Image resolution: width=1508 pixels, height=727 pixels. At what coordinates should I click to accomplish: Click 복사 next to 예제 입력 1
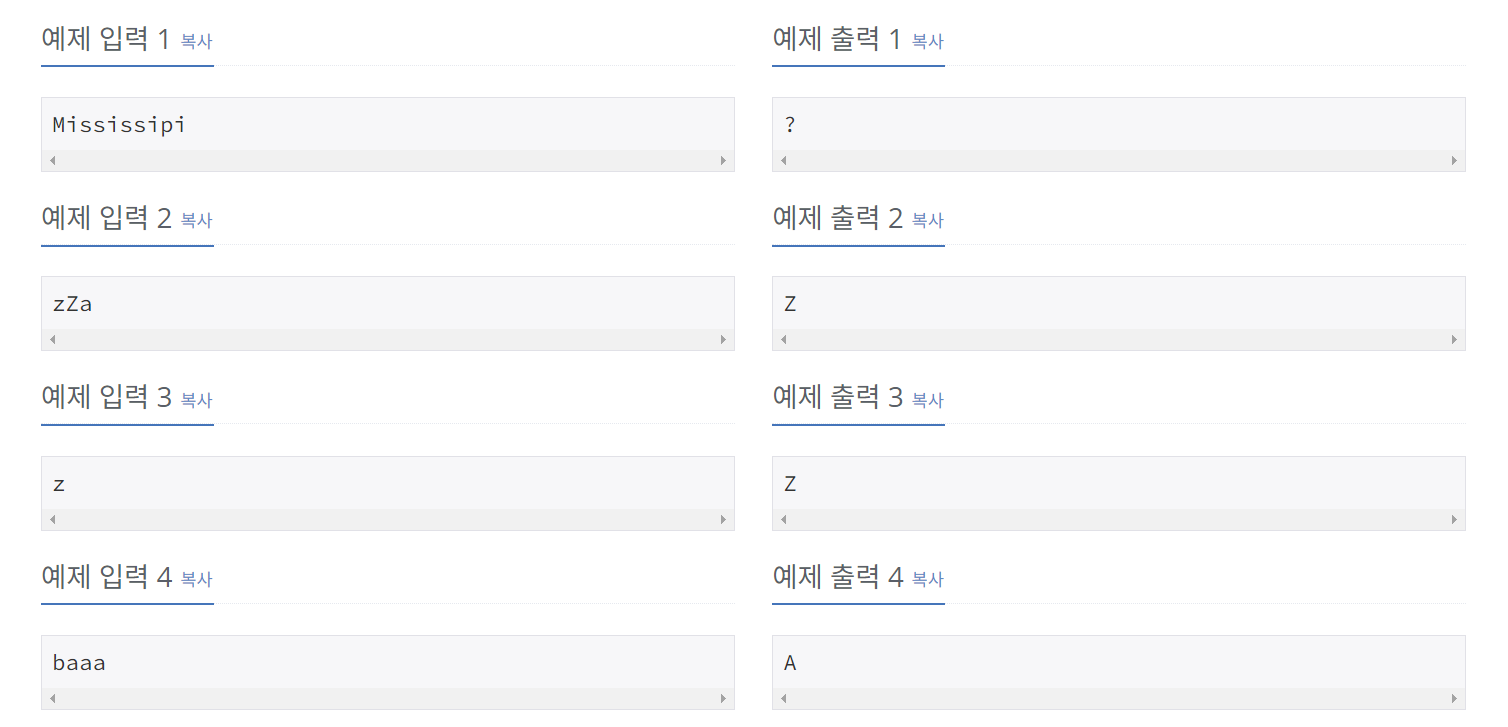[194, 42]
